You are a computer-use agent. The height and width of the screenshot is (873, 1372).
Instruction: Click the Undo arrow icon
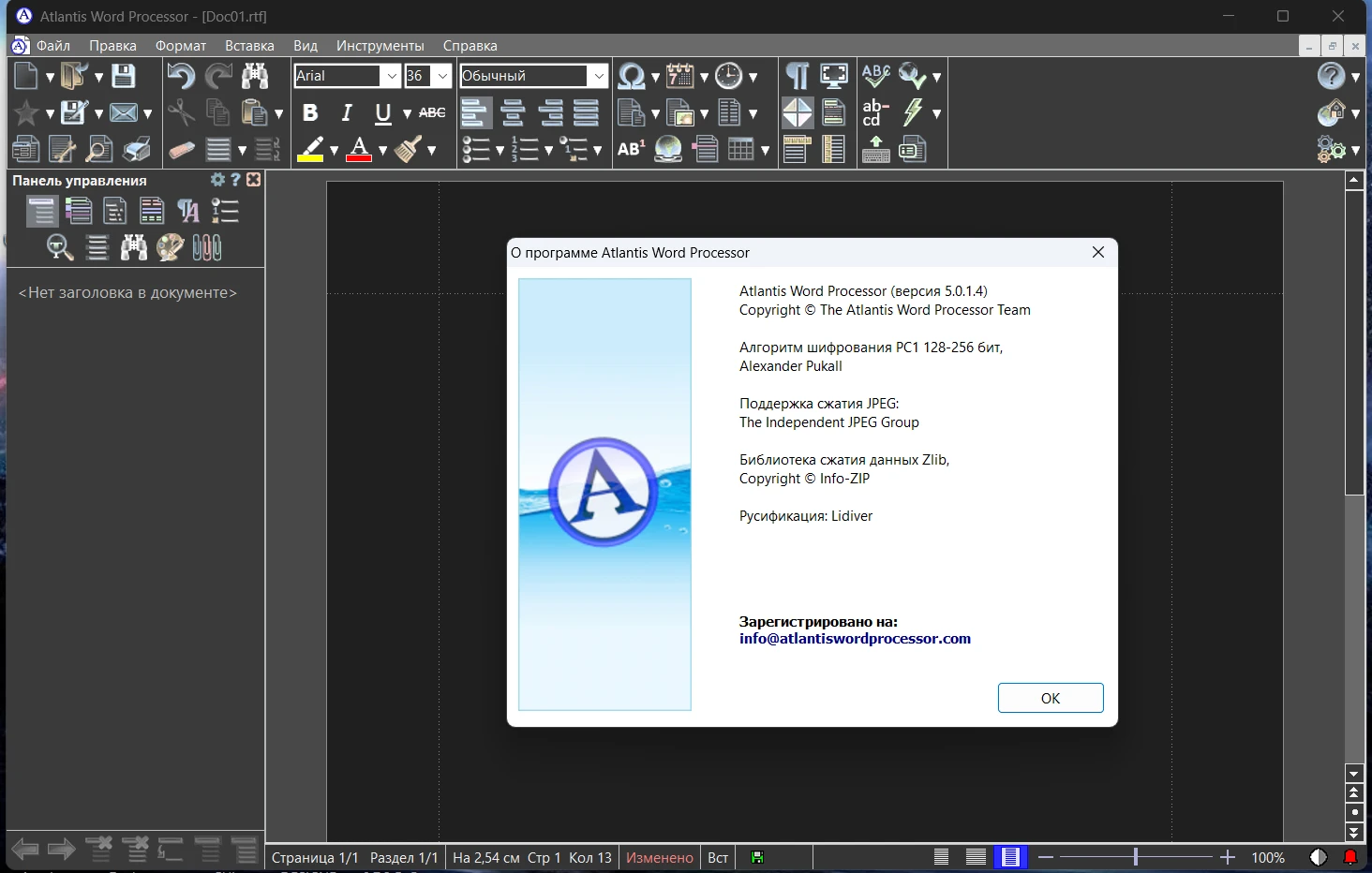[x=181, y=76]
